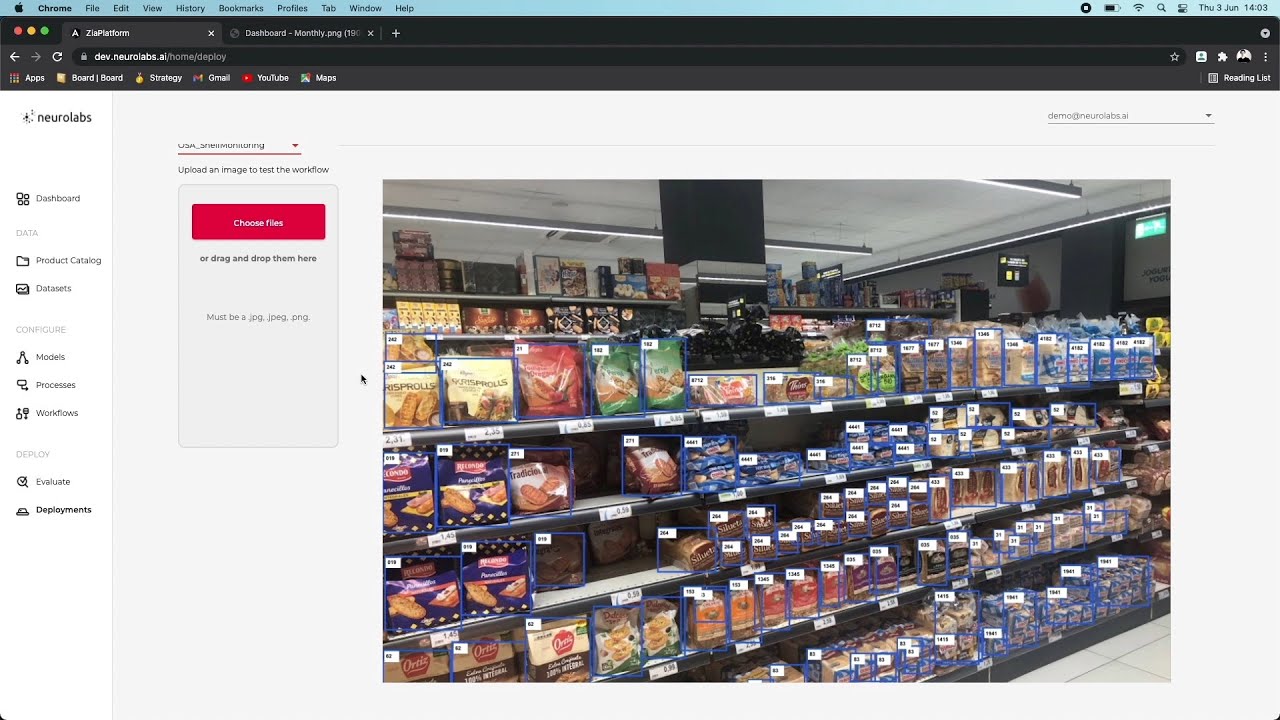
Task: Expand the demo@neurolabs.ai account dropdown
Action: pos(1130,116)
